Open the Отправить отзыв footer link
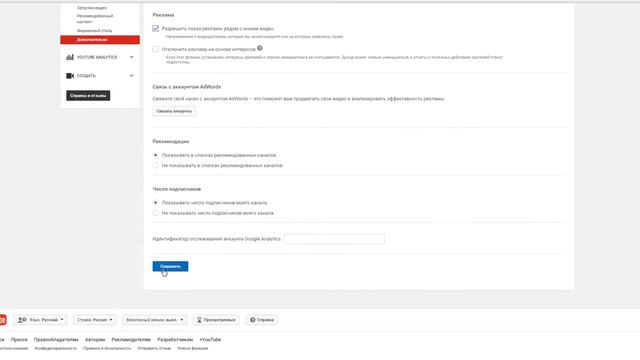Viewport: 640px width, 360px height. (x=154, y=348)
